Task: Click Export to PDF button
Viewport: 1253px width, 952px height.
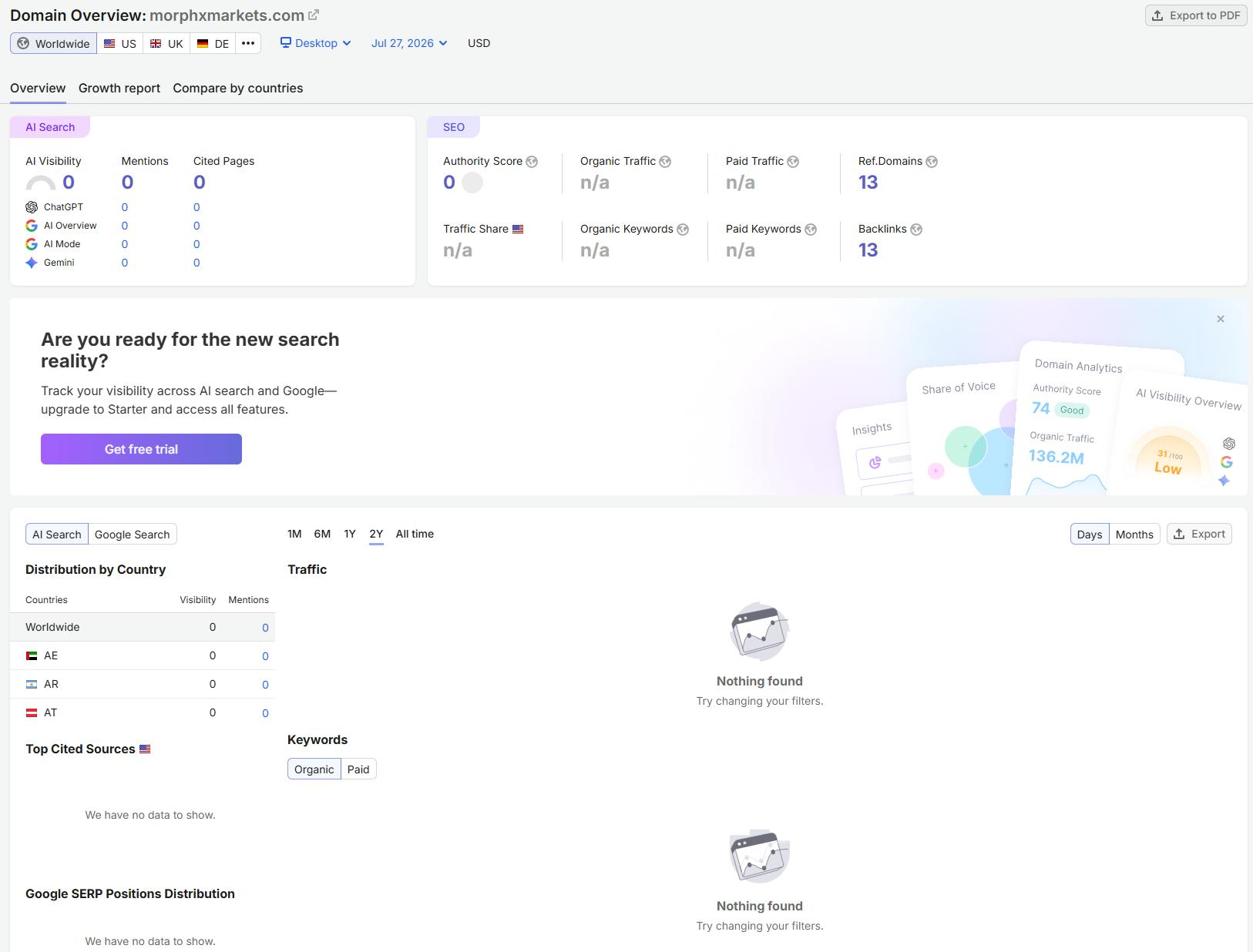Action: click(x=1196, y=15)
